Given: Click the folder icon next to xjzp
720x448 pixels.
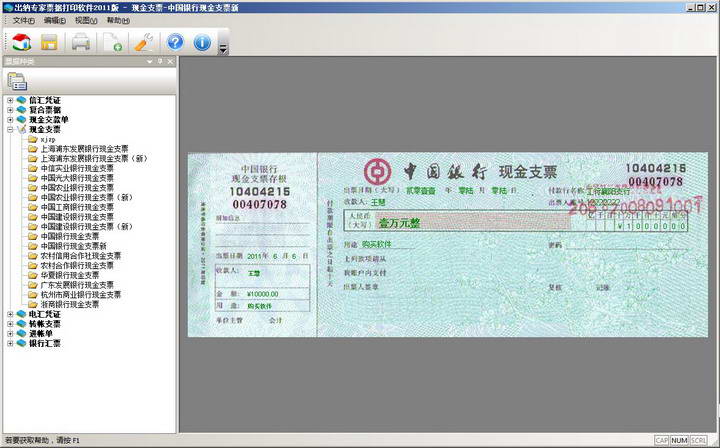Looking at the screenshot, I should click(x=32, y=139).
